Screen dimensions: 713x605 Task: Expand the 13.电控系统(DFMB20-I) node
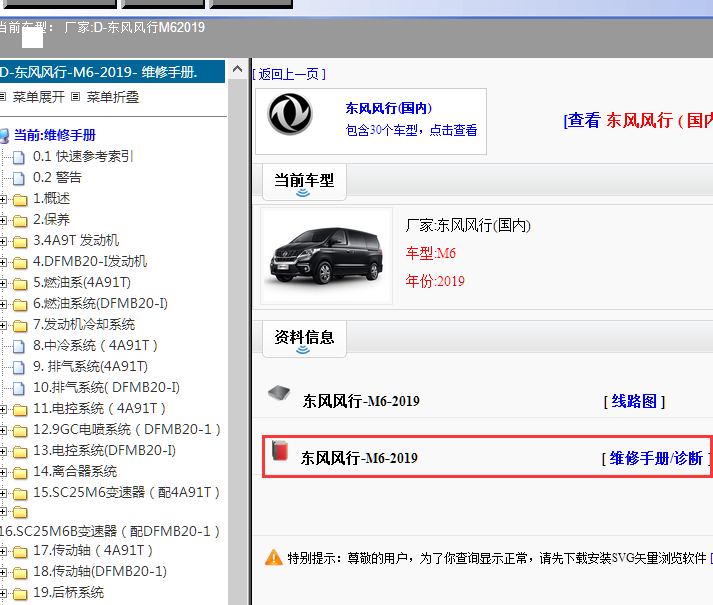pos(3,451)
